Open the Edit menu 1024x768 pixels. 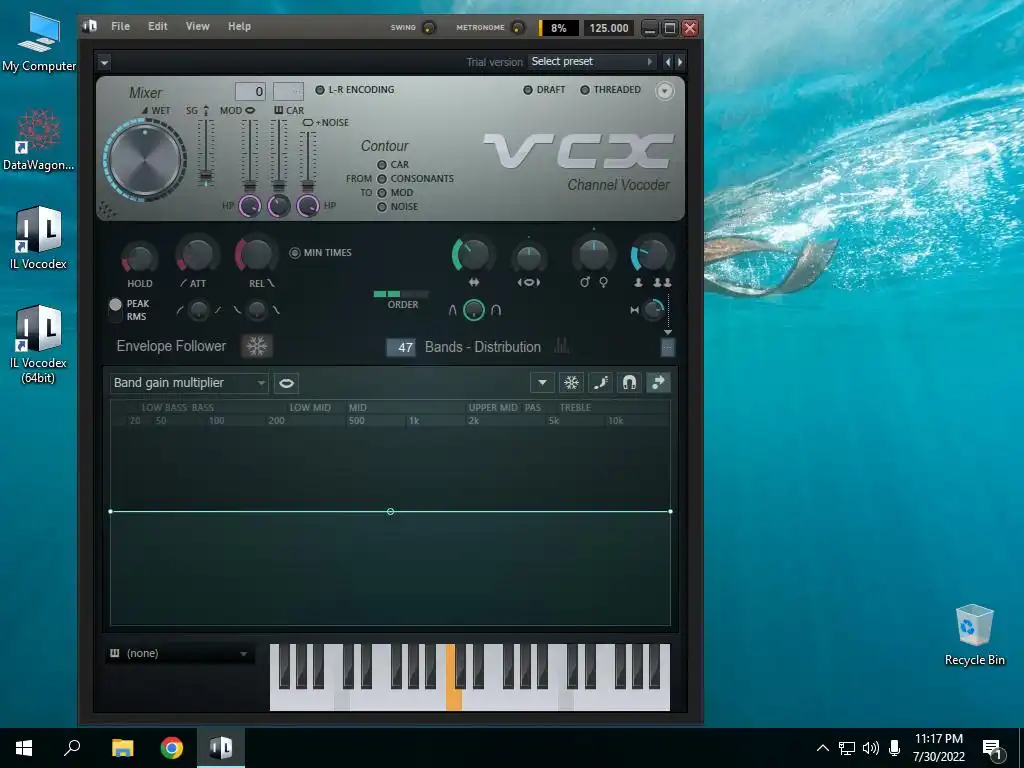(157, 26)
